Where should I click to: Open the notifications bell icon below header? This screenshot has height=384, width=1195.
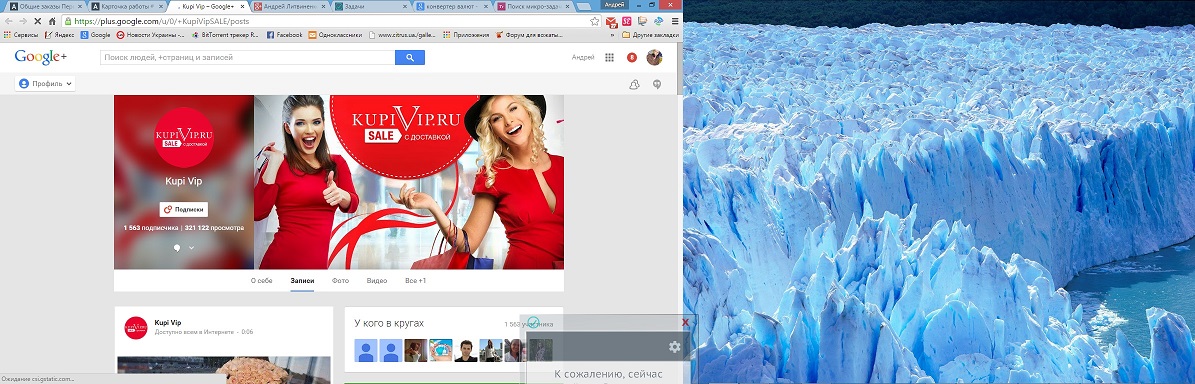(x=634, y=85)
